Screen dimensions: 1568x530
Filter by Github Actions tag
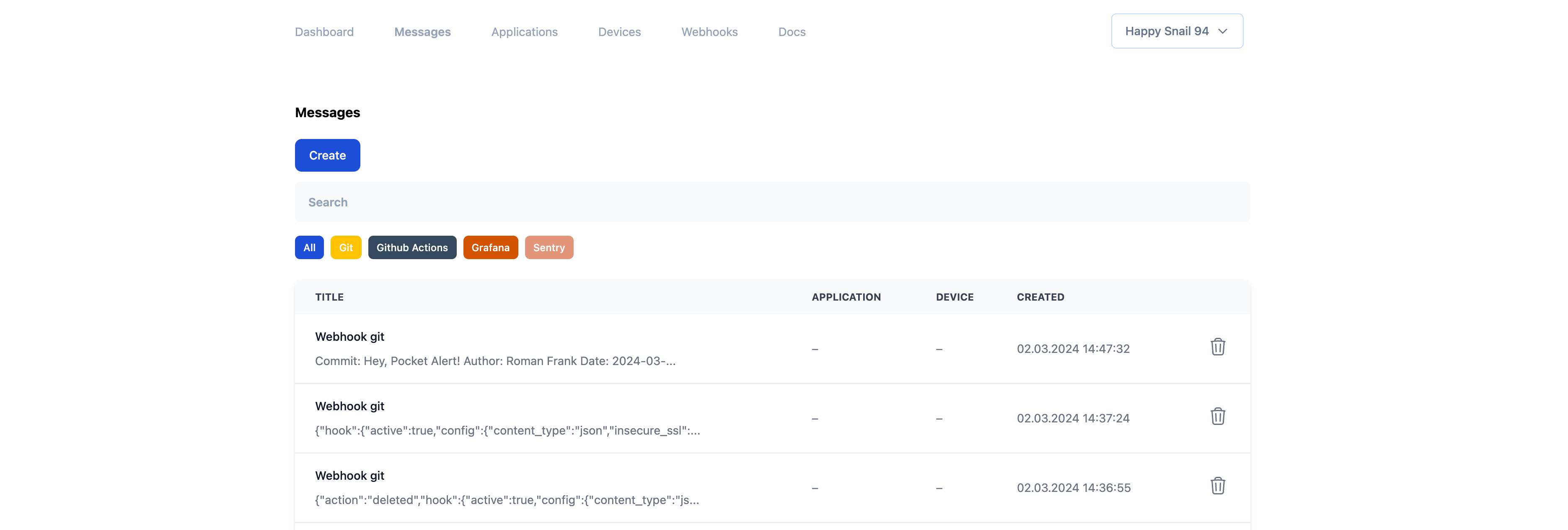412,247
